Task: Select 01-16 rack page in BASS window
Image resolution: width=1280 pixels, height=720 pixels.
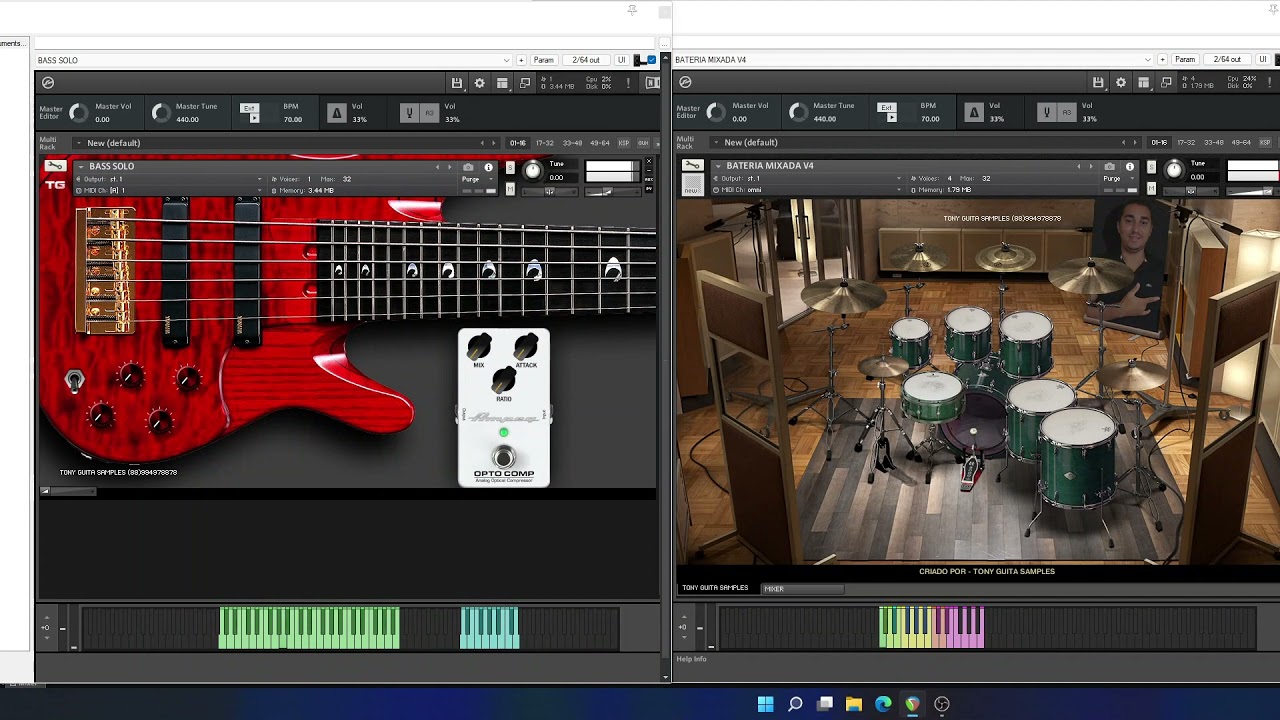Action: point(518,143)
